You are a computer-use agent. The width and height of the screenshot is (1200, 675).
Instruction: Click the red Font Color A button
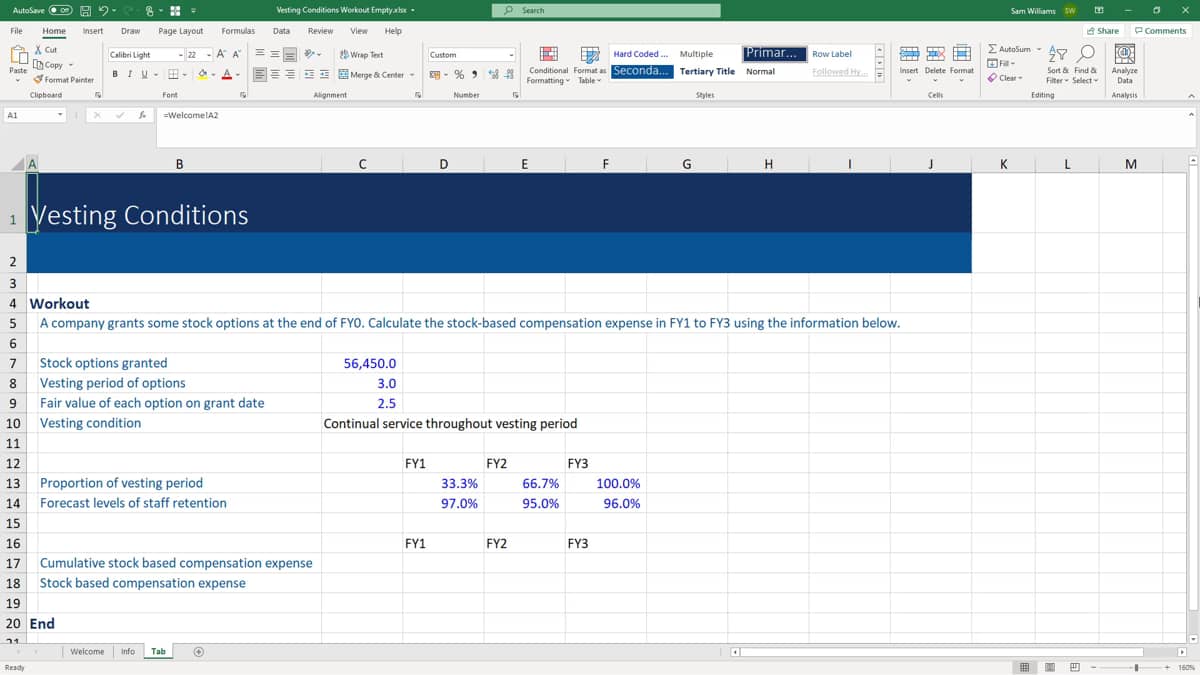point(226,75)
